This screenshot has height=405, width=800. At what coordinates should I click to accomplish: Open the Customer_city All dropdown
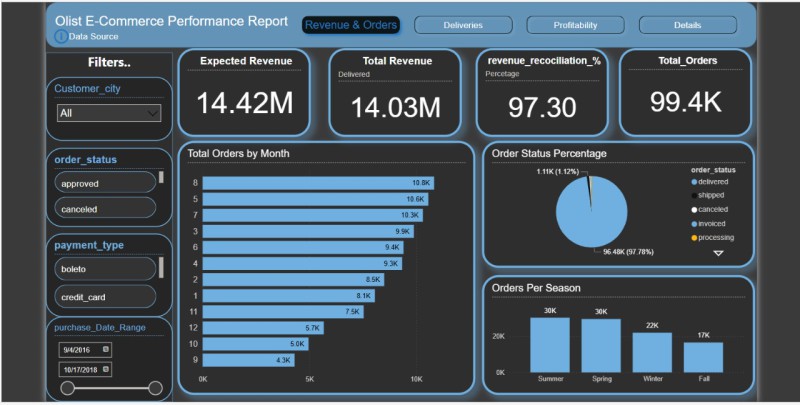[109, 113]
